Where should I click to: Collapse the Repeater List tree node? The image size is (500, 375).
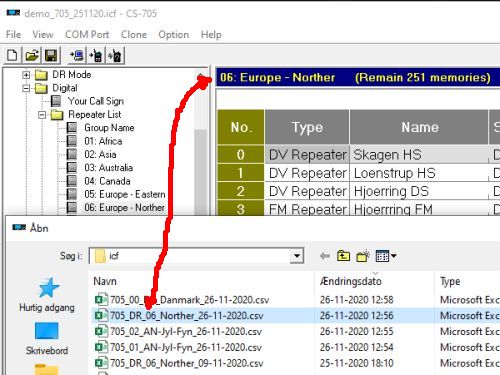(x=42, y=115)
